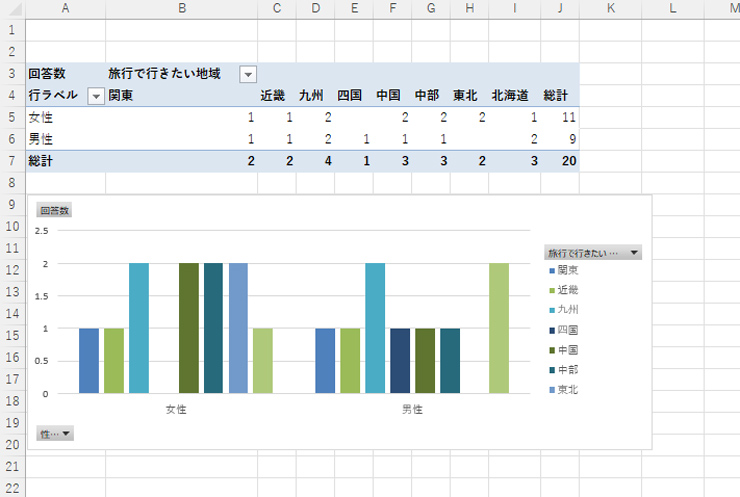Select the 男性 北海道 bar in chart
The image size is (740, 497).
(x=499, y=328)
